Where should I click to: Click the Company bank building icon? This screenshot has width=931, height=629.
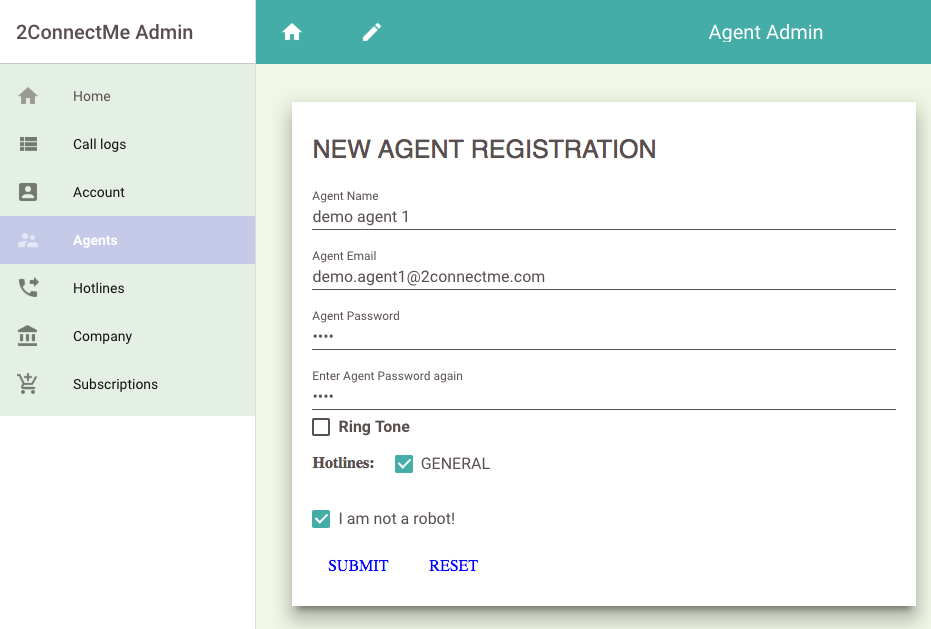(x=28, y=336)
